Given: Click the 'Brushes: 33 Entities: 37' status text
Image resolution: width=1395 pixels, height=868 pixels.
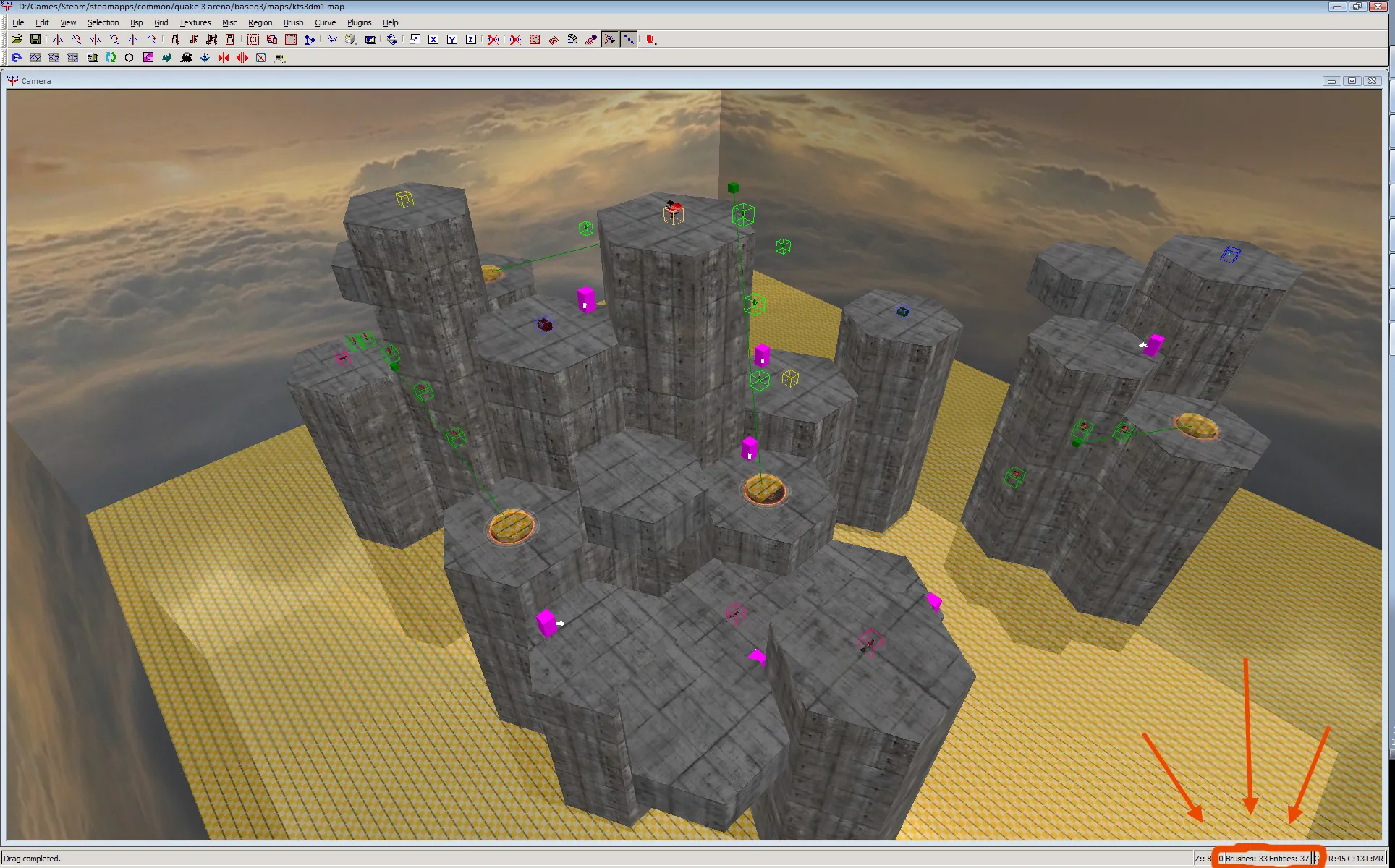Looking at the screenshot, I should (x=1267, y=859).
